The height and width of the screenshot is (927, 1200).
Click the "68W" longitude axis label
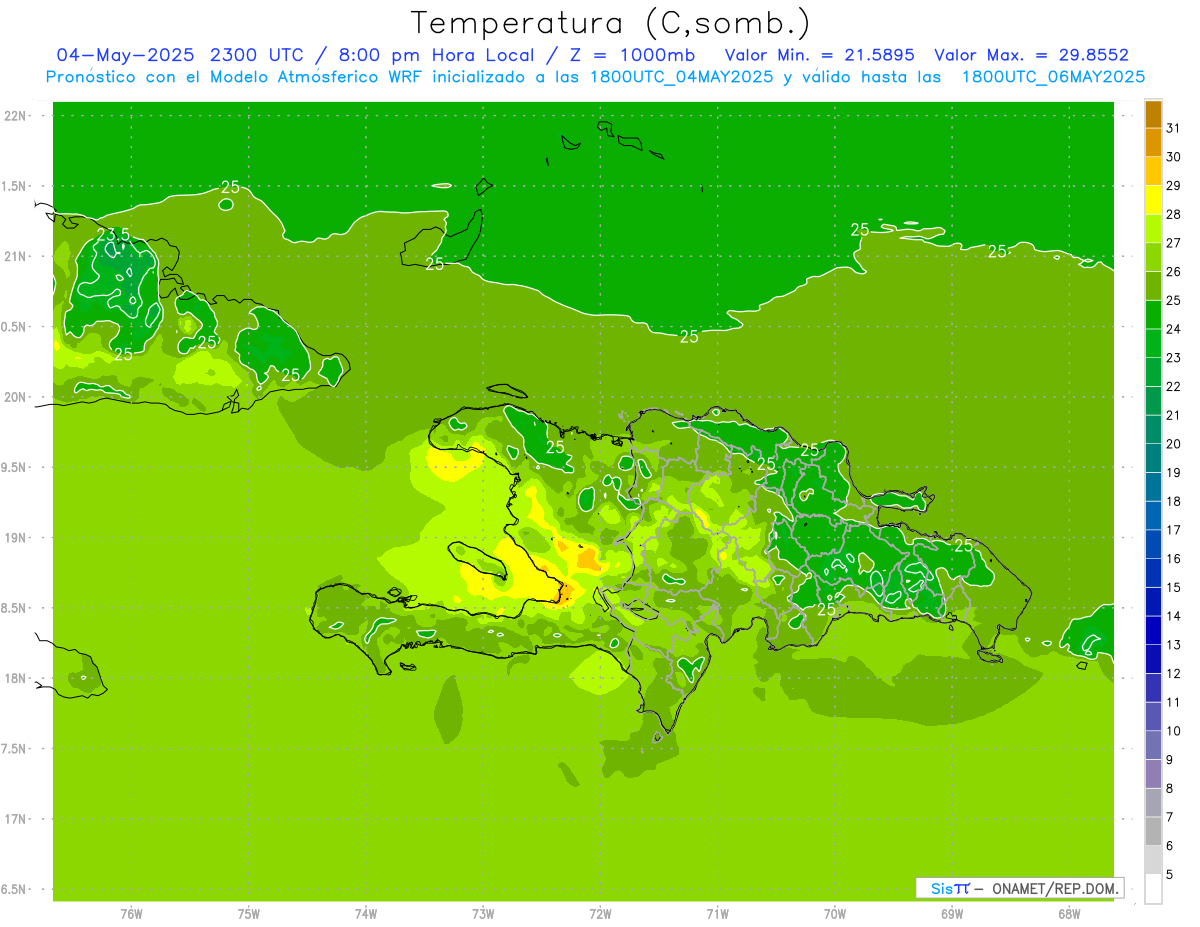tap(1069, 914)
